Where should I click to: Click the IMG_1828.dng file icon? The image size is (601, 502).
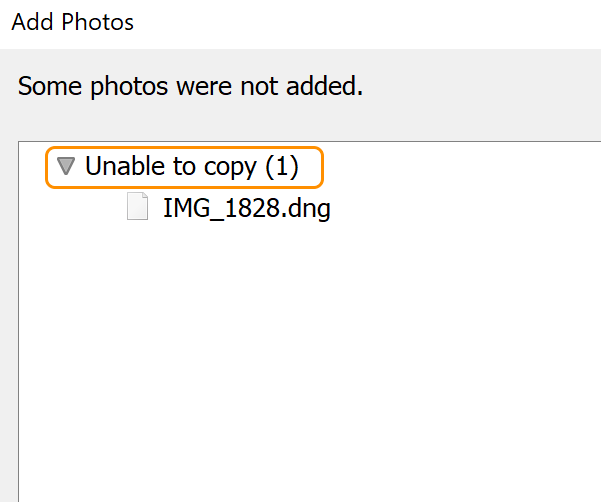click(x=138, y=208)
